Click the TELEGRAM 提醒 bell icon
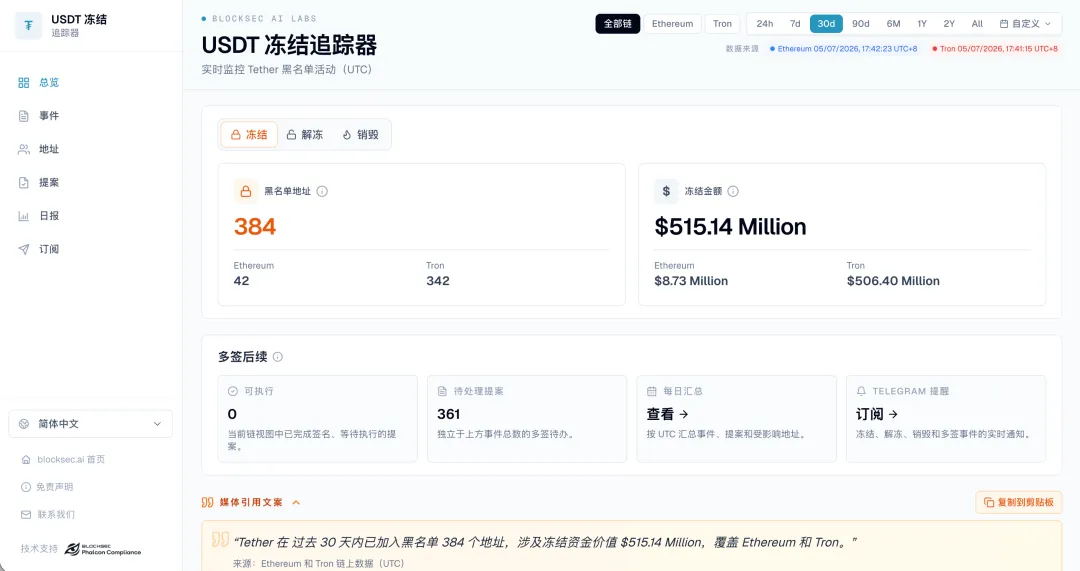1080x571 pixels. tap(861, 391)
